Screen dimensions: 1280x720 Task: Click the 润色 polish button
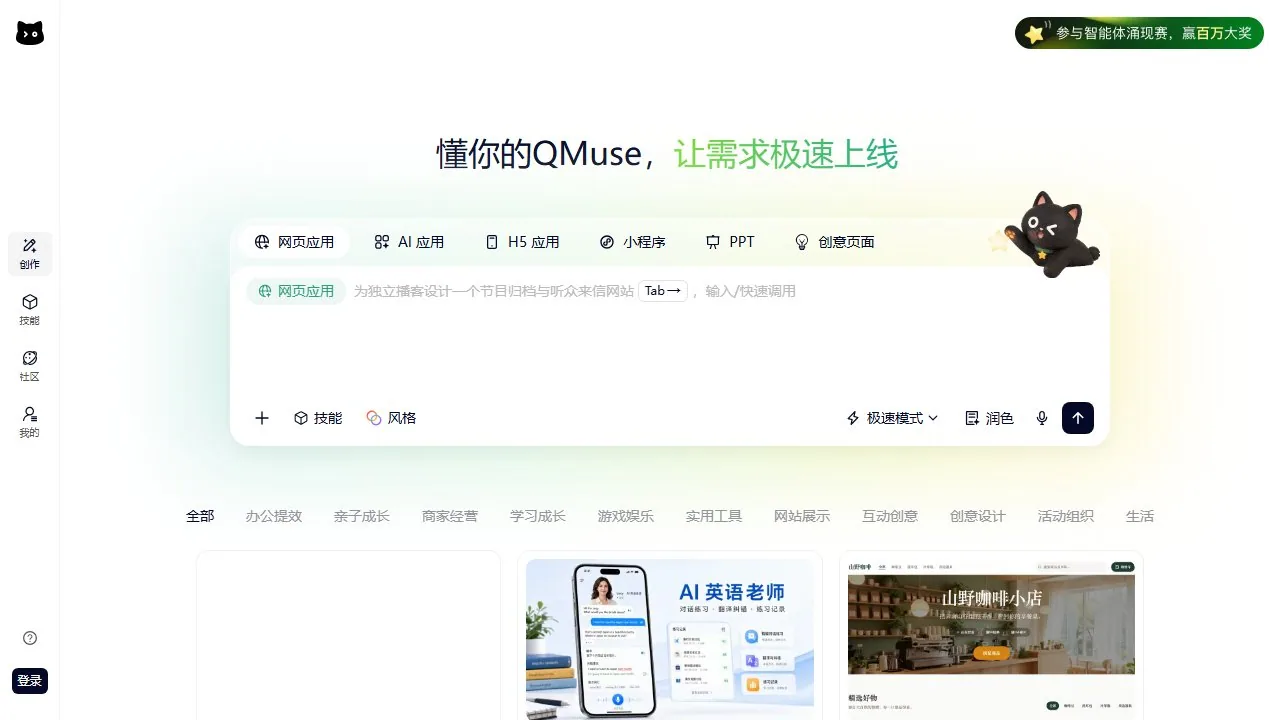tap(989, 418)
